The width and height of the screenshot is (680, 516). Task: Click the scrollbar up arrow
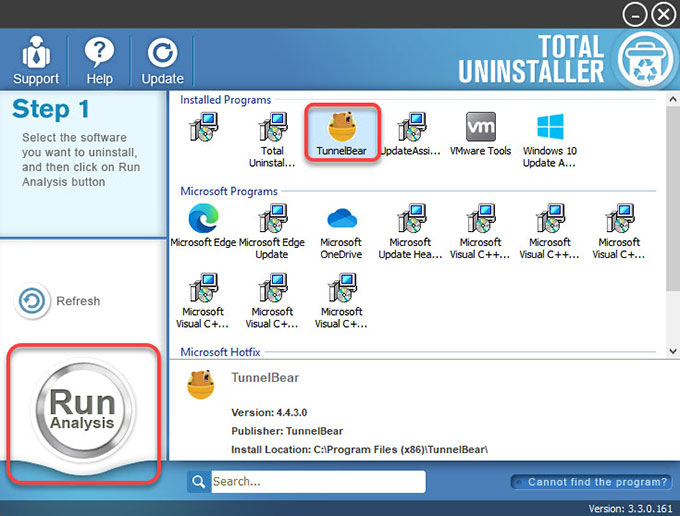click(673, 99)
